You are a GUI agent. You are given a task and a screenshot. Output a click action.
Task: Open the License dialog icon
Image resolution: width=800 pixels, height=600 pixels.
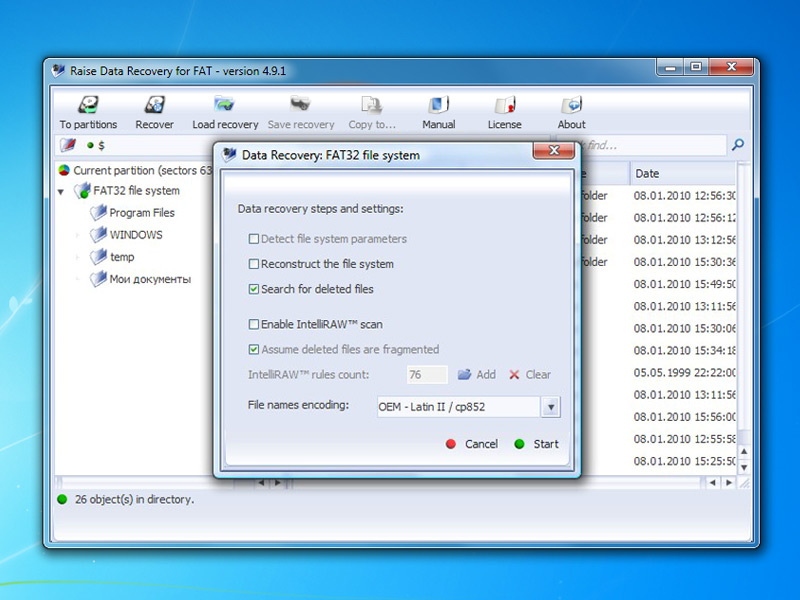pos(505,105)
